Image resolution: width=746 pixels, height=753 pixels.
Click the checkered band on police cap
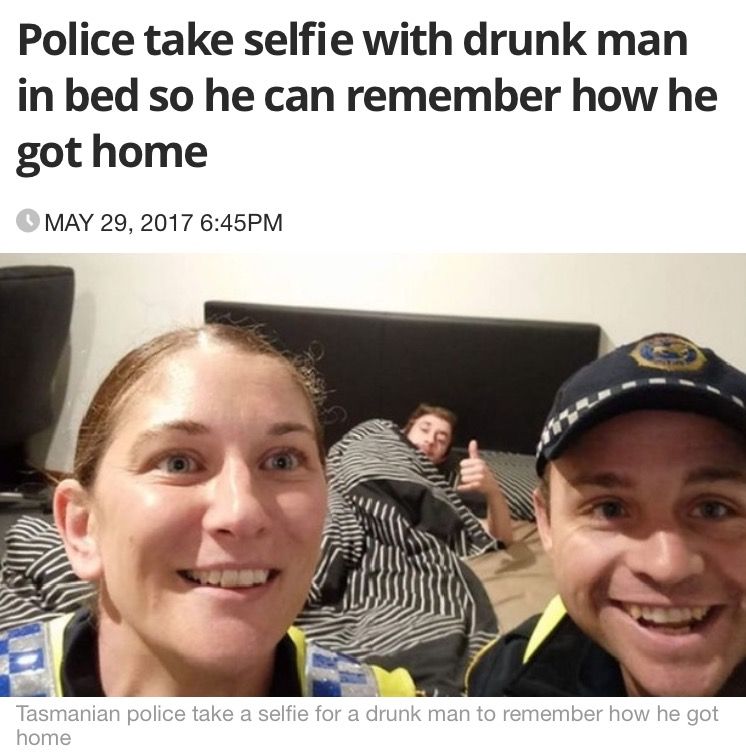tap(605, 403)
